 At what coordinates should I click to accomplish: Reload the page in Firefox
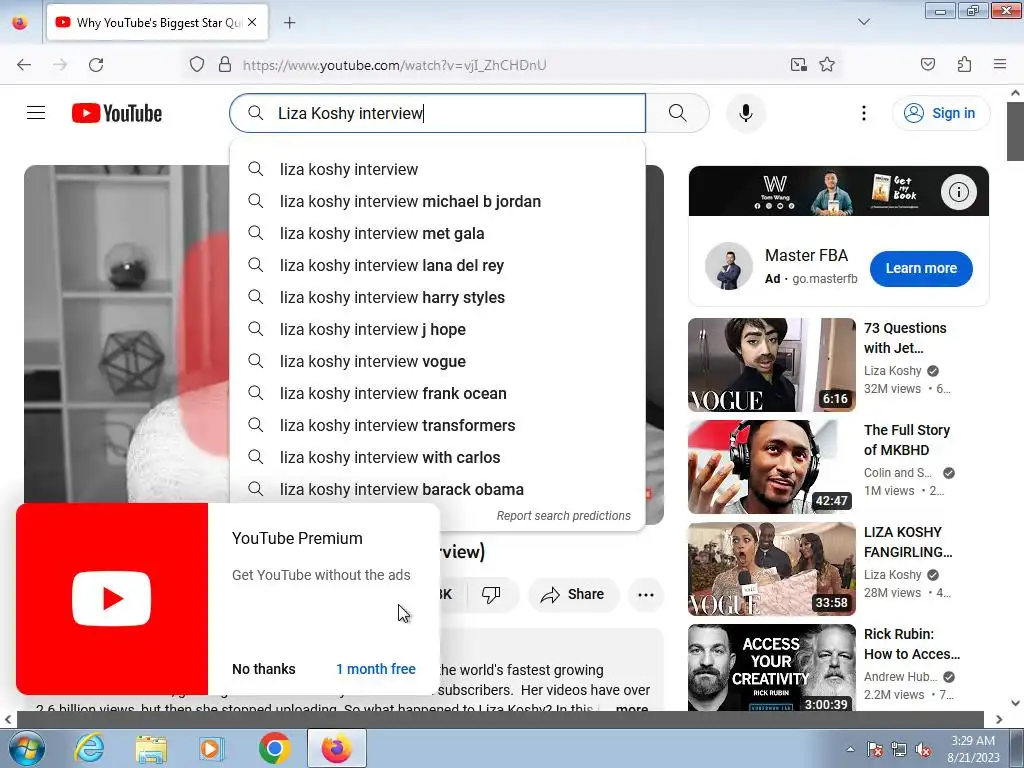(x=96, y=65)
